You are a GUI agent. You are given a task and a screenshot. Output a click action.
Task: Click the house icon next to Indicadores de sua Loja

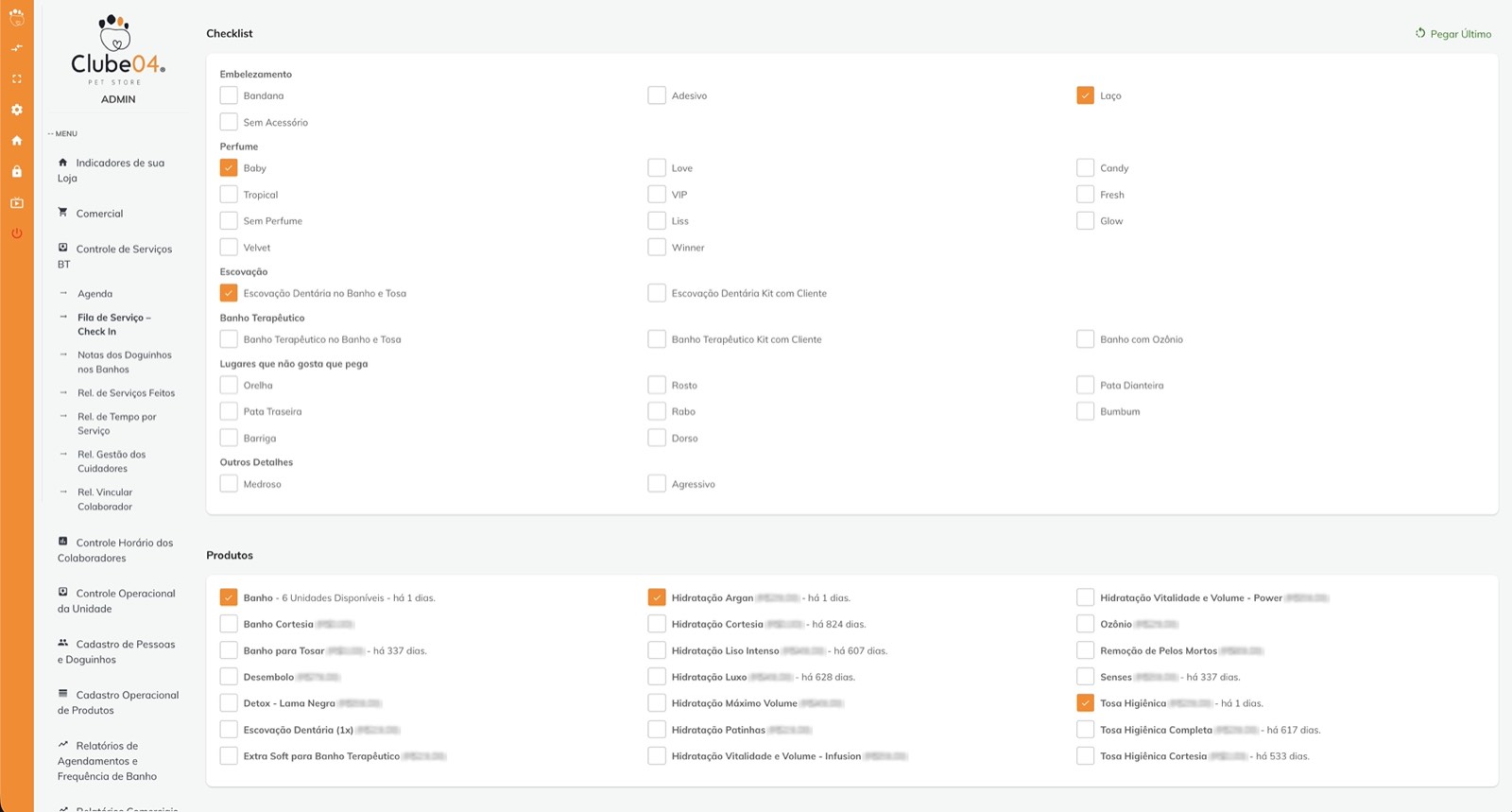pos(63,162)
